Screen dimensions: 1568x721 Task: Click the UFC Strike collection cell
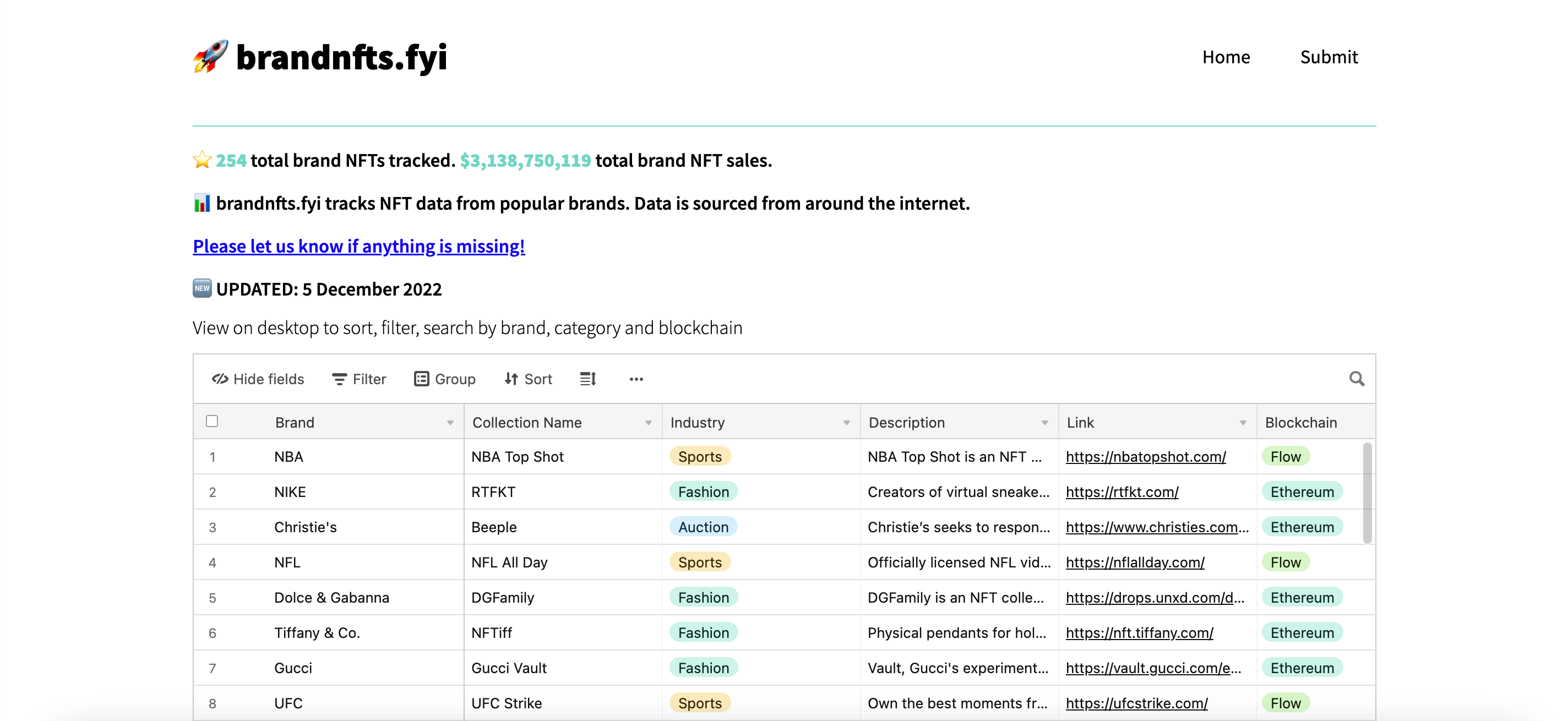[563, 704]
